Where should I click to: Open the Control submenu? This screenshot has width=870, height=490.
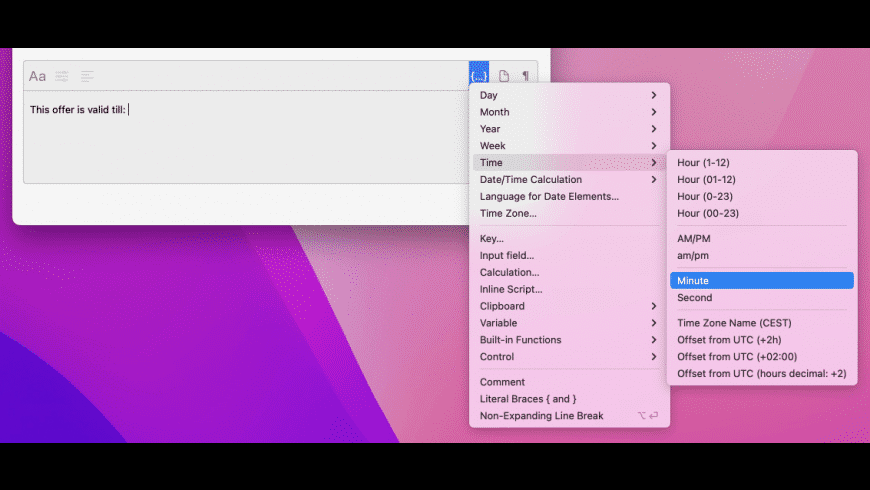[x=569, y=357]
